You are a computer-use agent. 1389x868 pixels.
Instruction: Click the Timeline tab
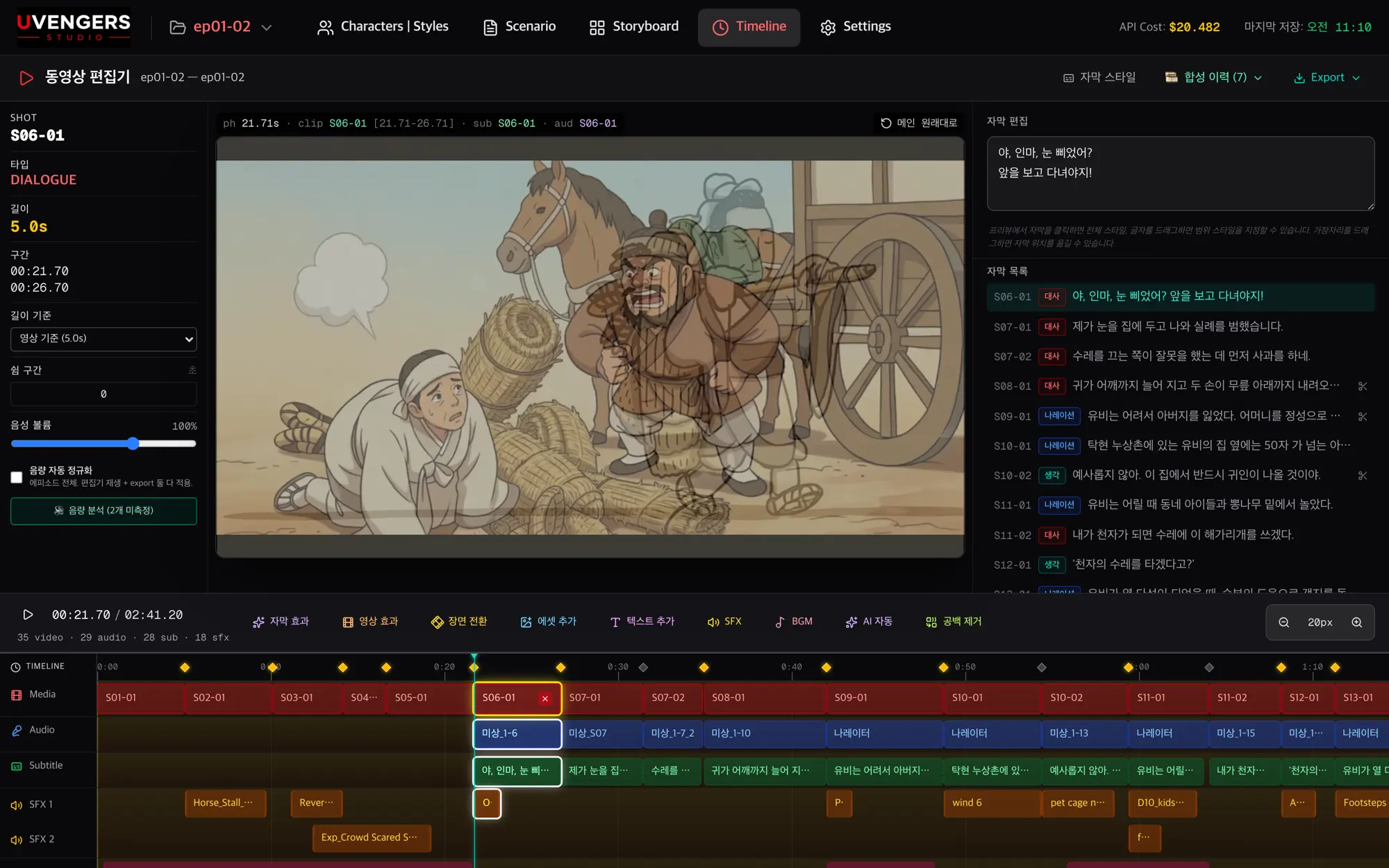(x=749, y=27)
